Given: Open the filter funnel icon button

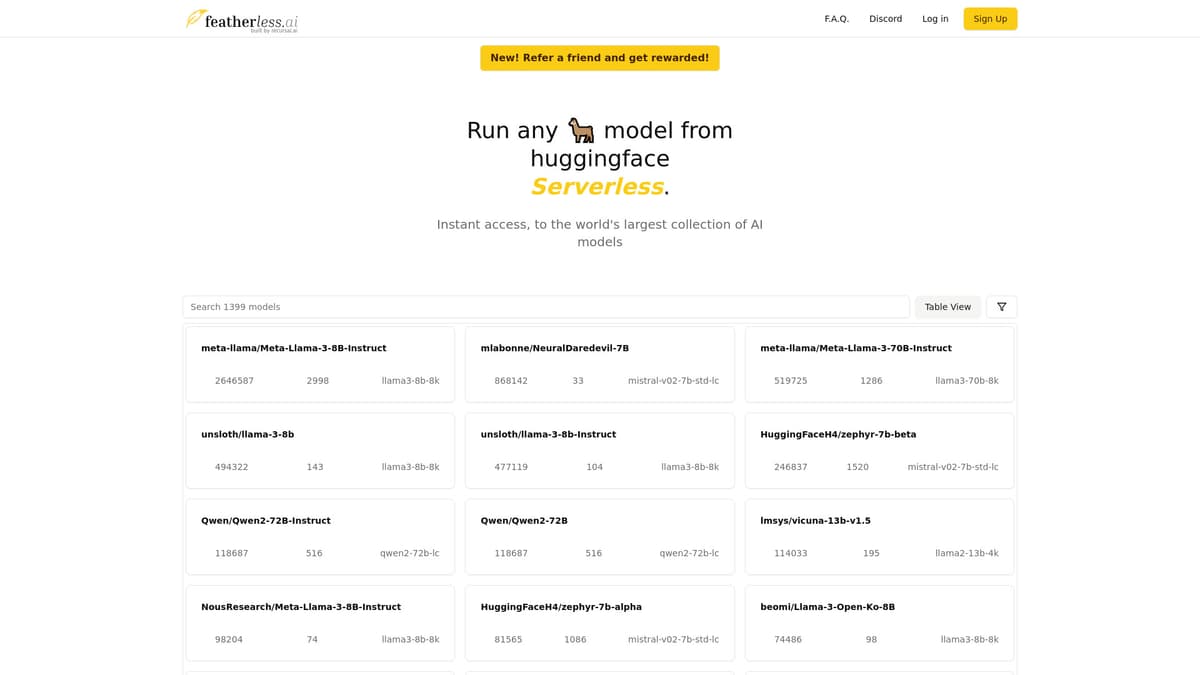Looking at the screenshot, I should [1001, 307].
